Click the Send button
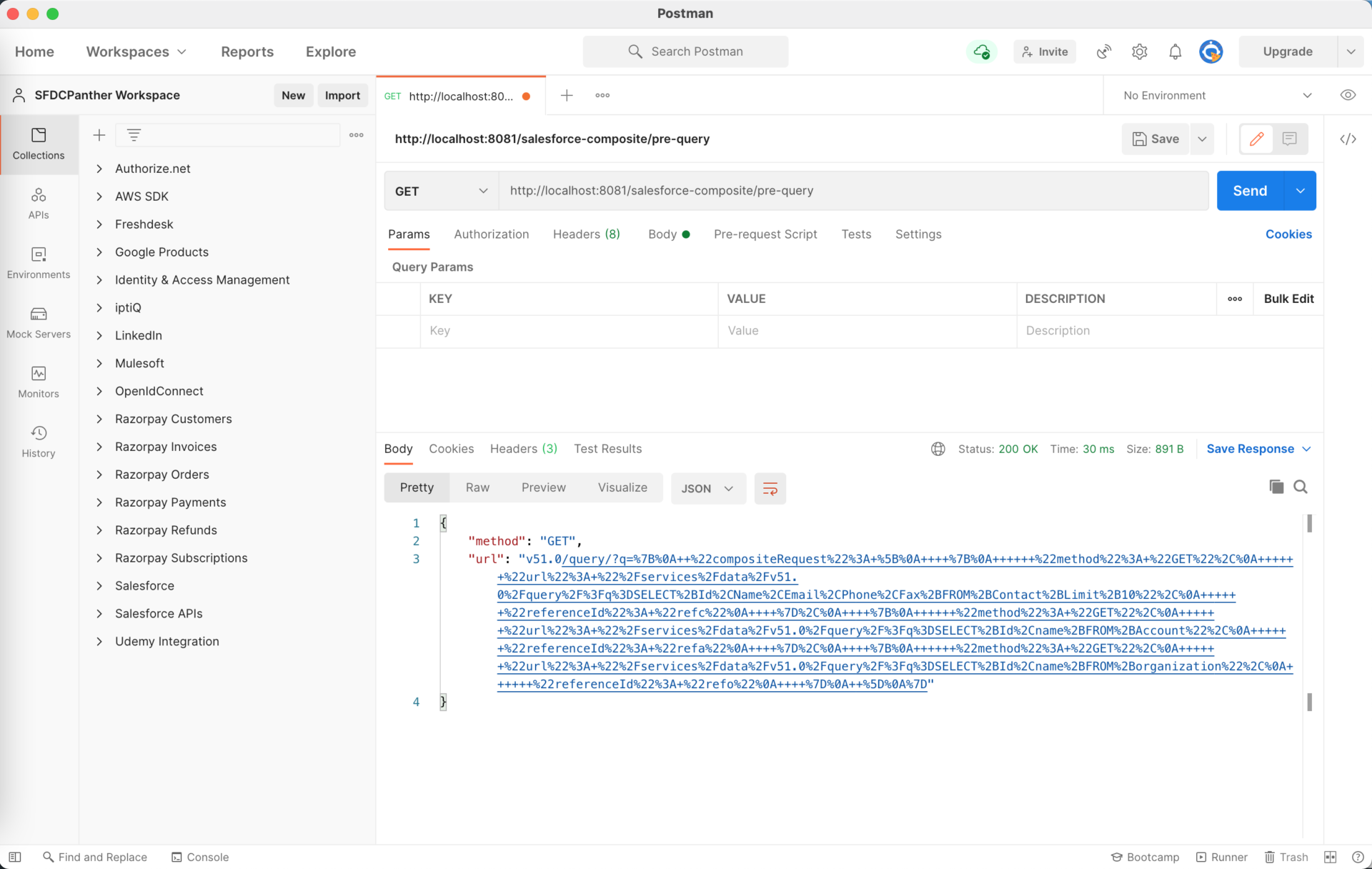 [x=1248, y=191]
